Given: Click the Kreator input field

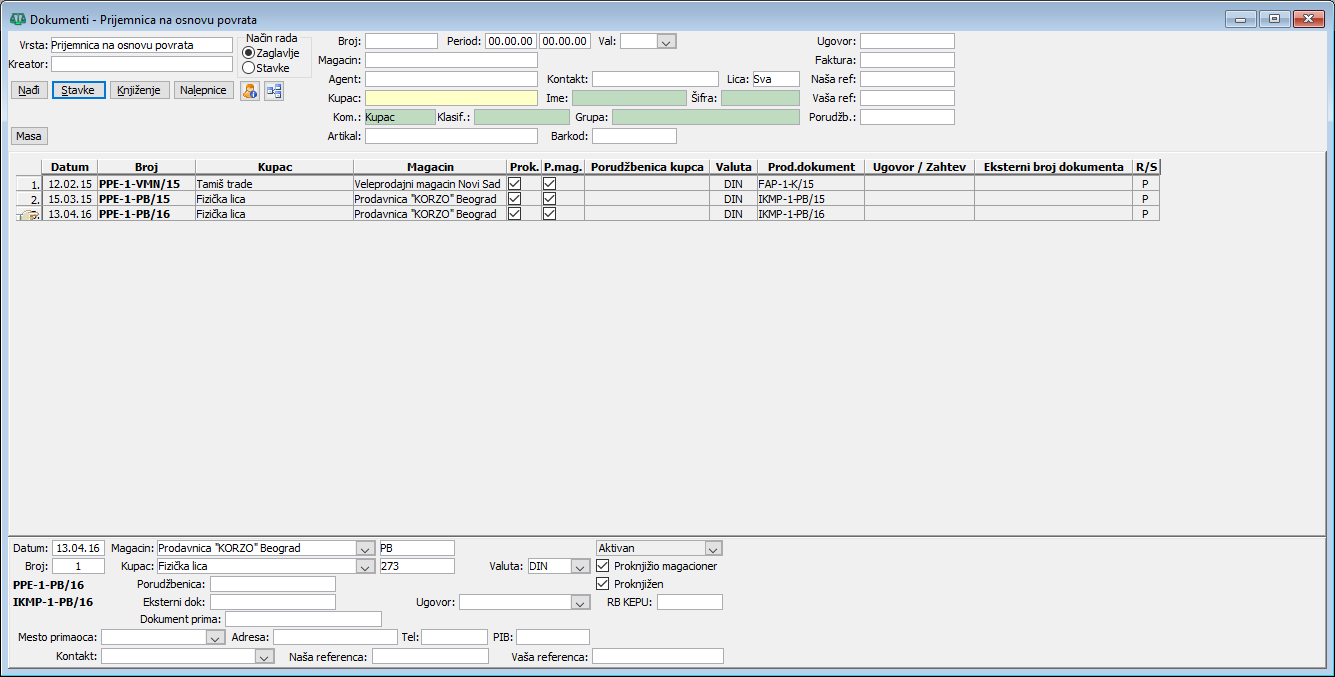Looking at the screenshot, I should (x=141, y=64).
